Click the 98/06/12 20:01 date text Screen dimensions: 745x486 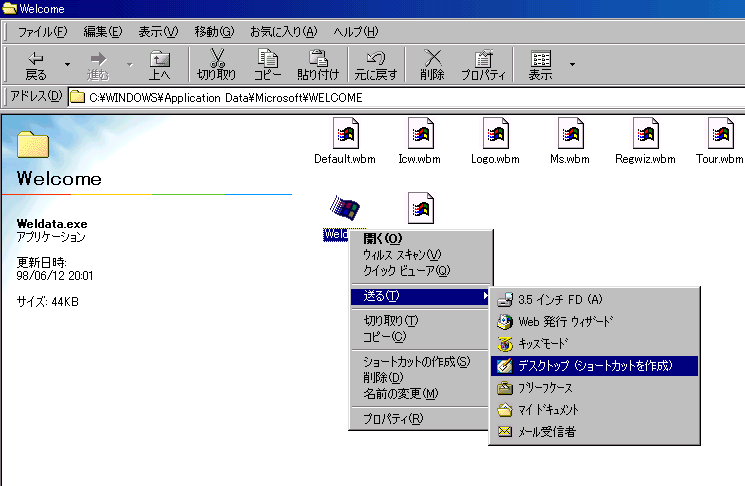click(x=55, y=276)
